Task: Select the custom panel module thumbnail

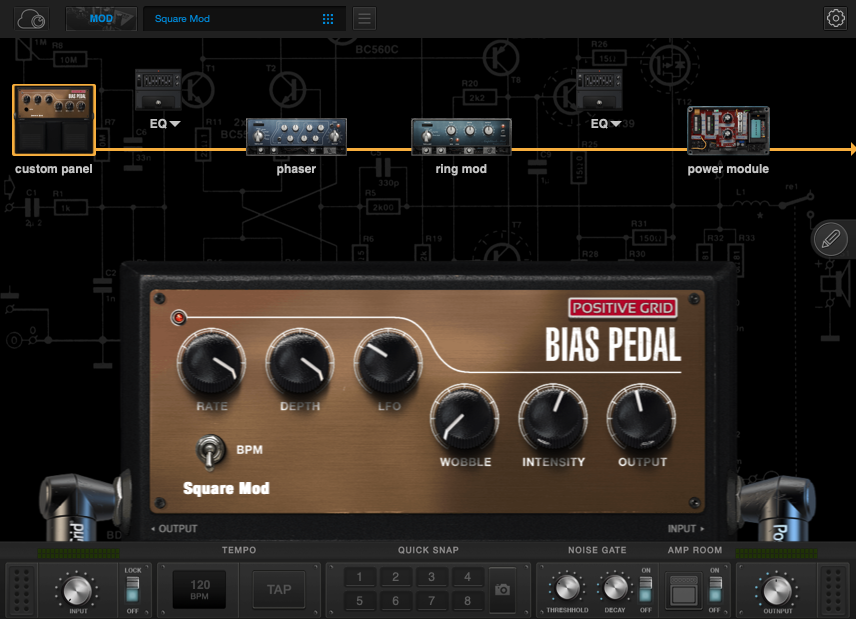Action: click(x=54, y=120)
